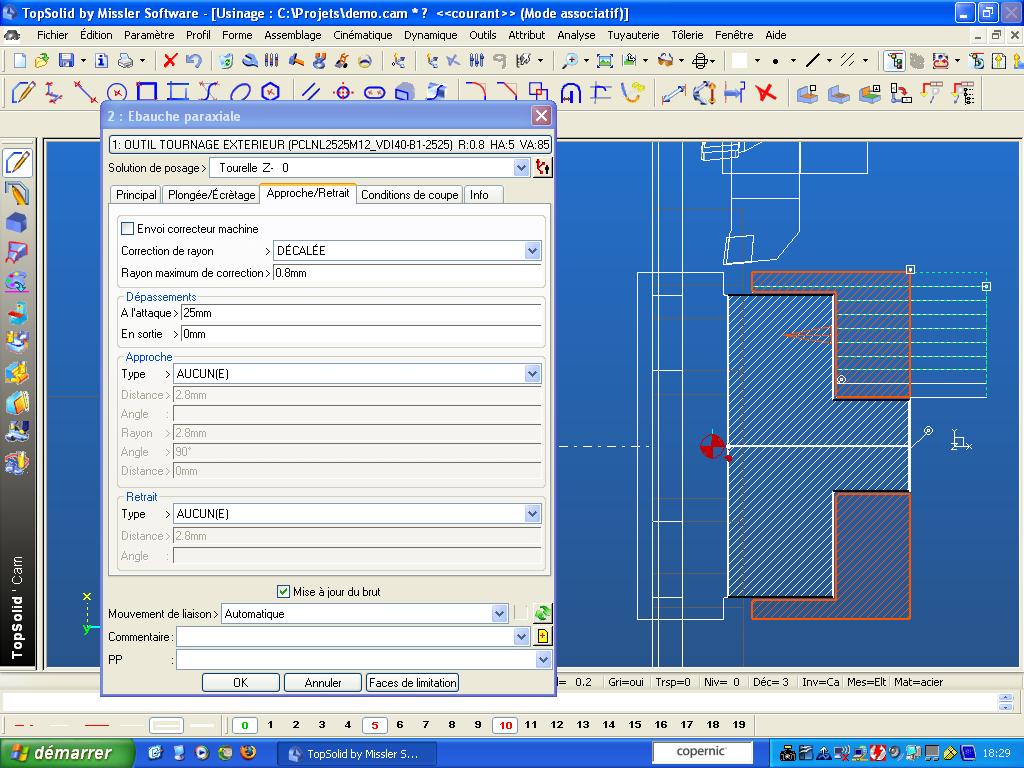Screen dimensions: 1024x768
Task: Click the fit-all view icon
Action: 605,61
